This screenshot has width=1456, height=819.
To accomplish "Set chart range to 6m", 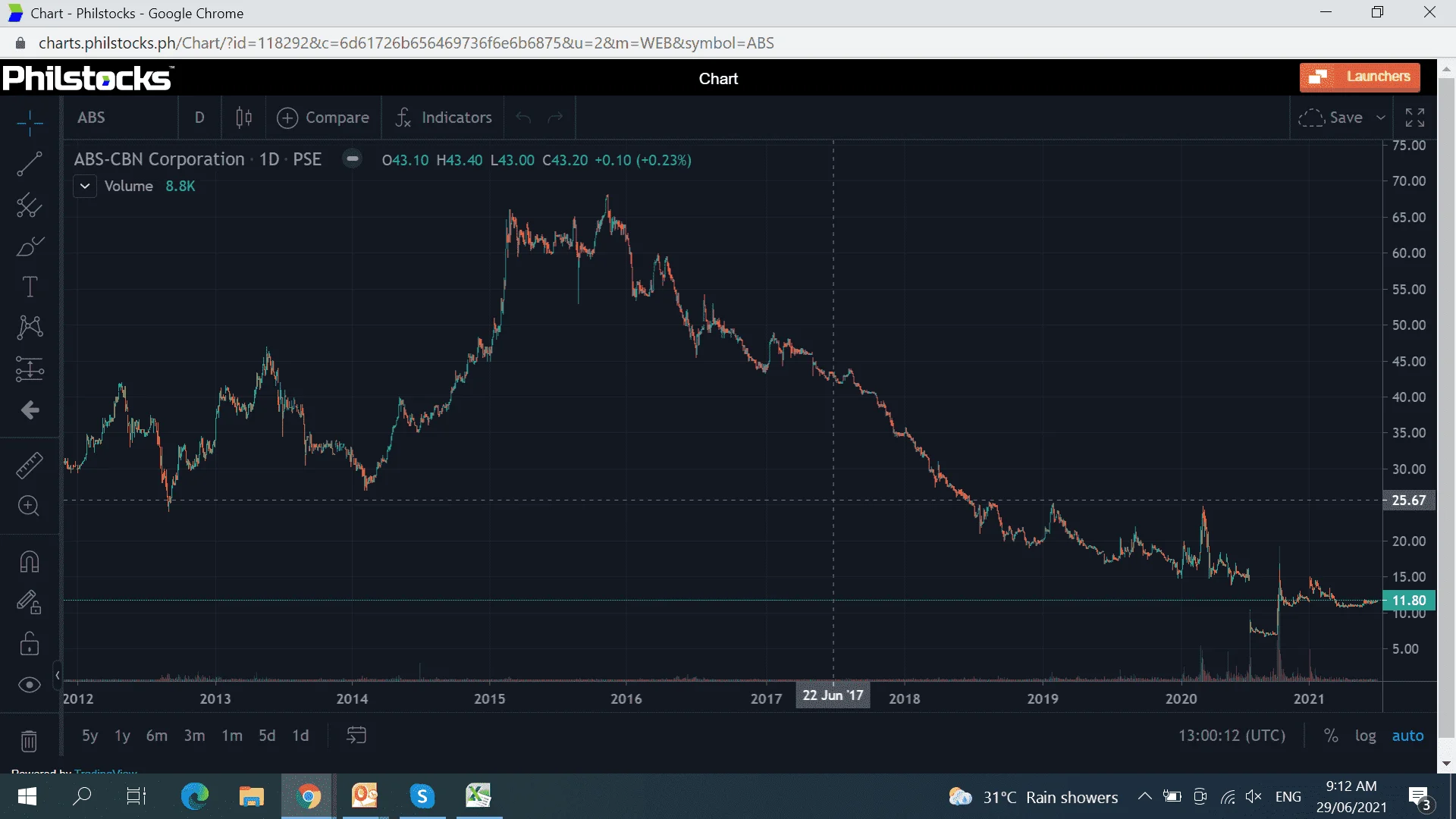I will click(x=157, y=736).
